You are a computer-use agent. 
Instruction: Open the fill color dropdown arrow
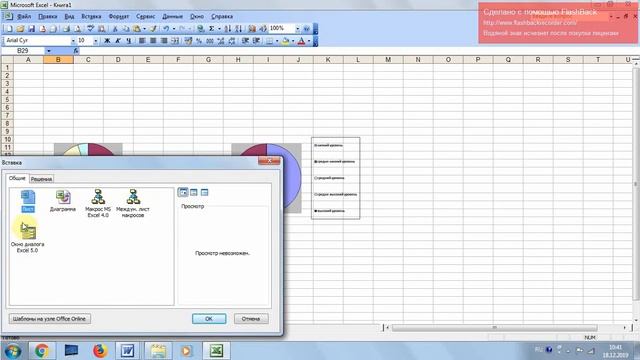tap(293, 41)
